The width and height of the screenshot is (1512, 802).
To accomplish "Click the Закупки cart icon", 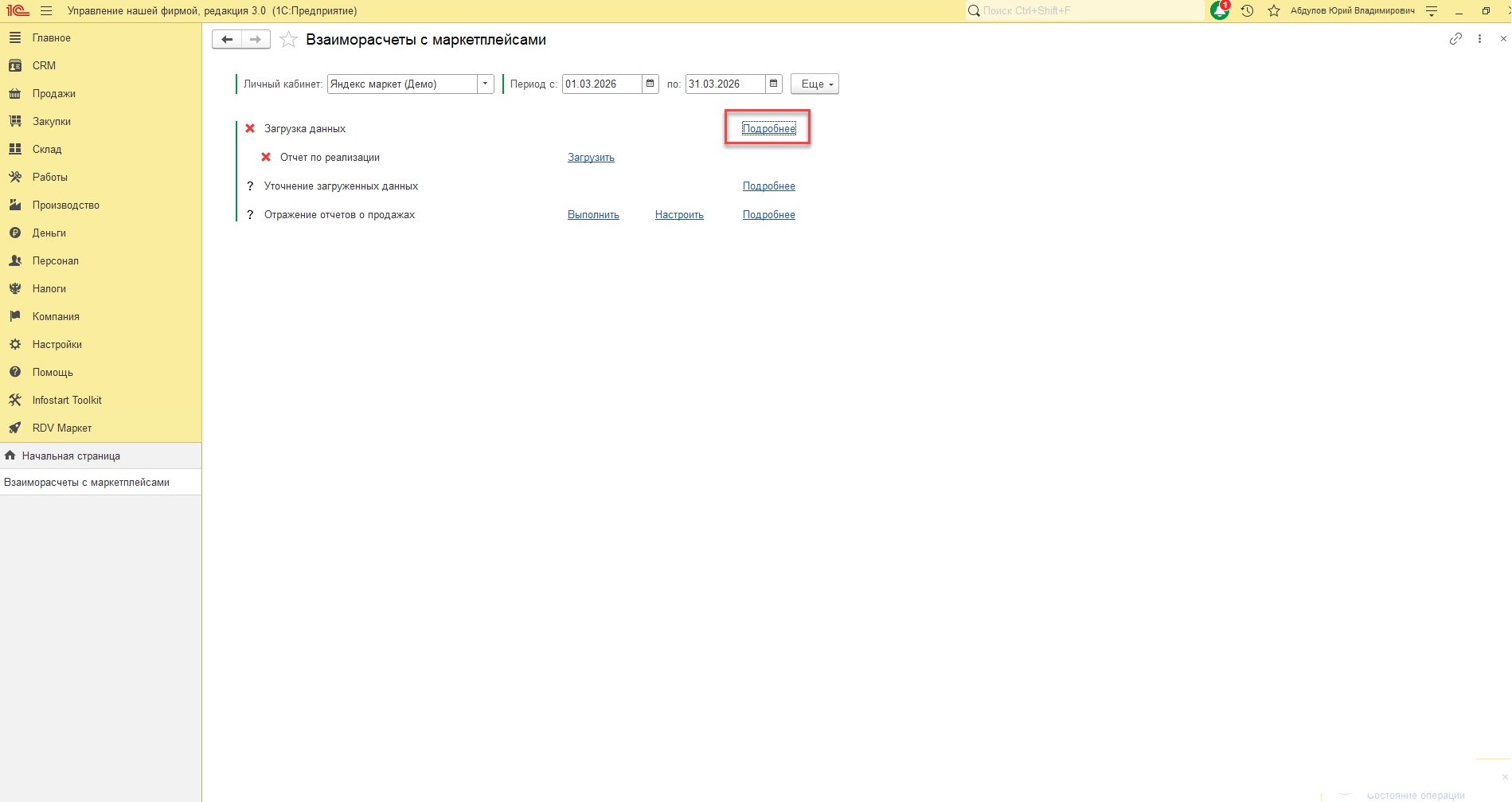I will (x=15, y=121).
